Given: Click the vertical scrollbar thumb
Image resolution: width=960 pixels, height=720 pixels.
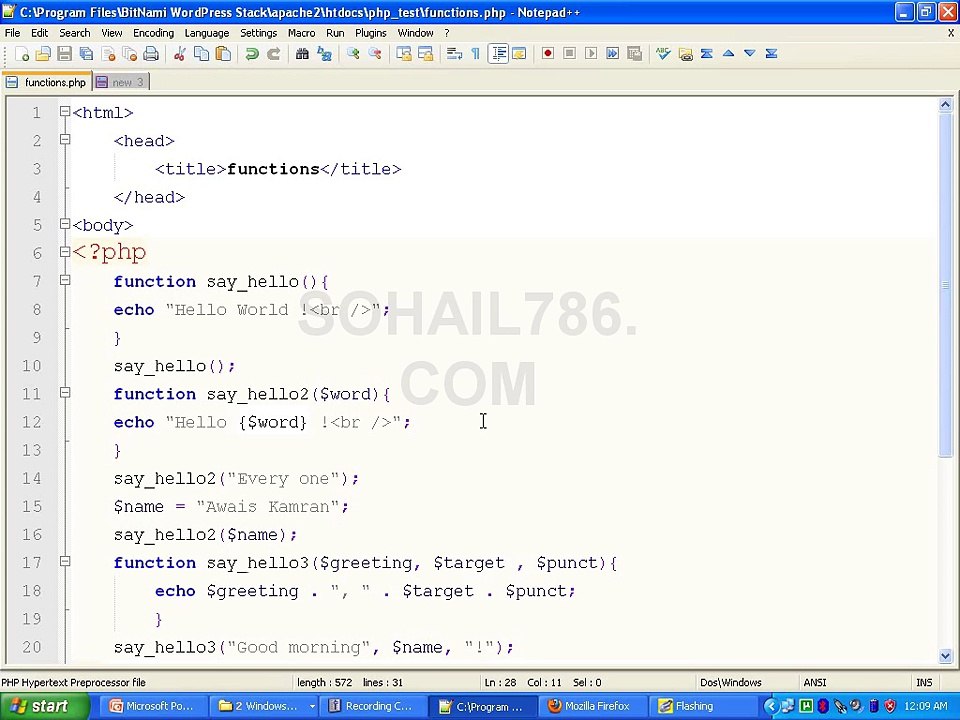Looking at the screenshot, I should pyautogui.click(x=945, y=284).
